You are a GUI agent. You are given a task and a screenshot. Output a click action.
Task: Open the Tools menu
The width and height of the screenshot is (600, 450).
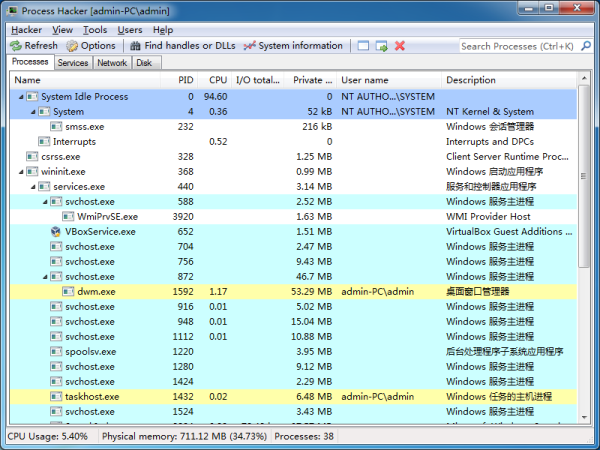(95, 30)
